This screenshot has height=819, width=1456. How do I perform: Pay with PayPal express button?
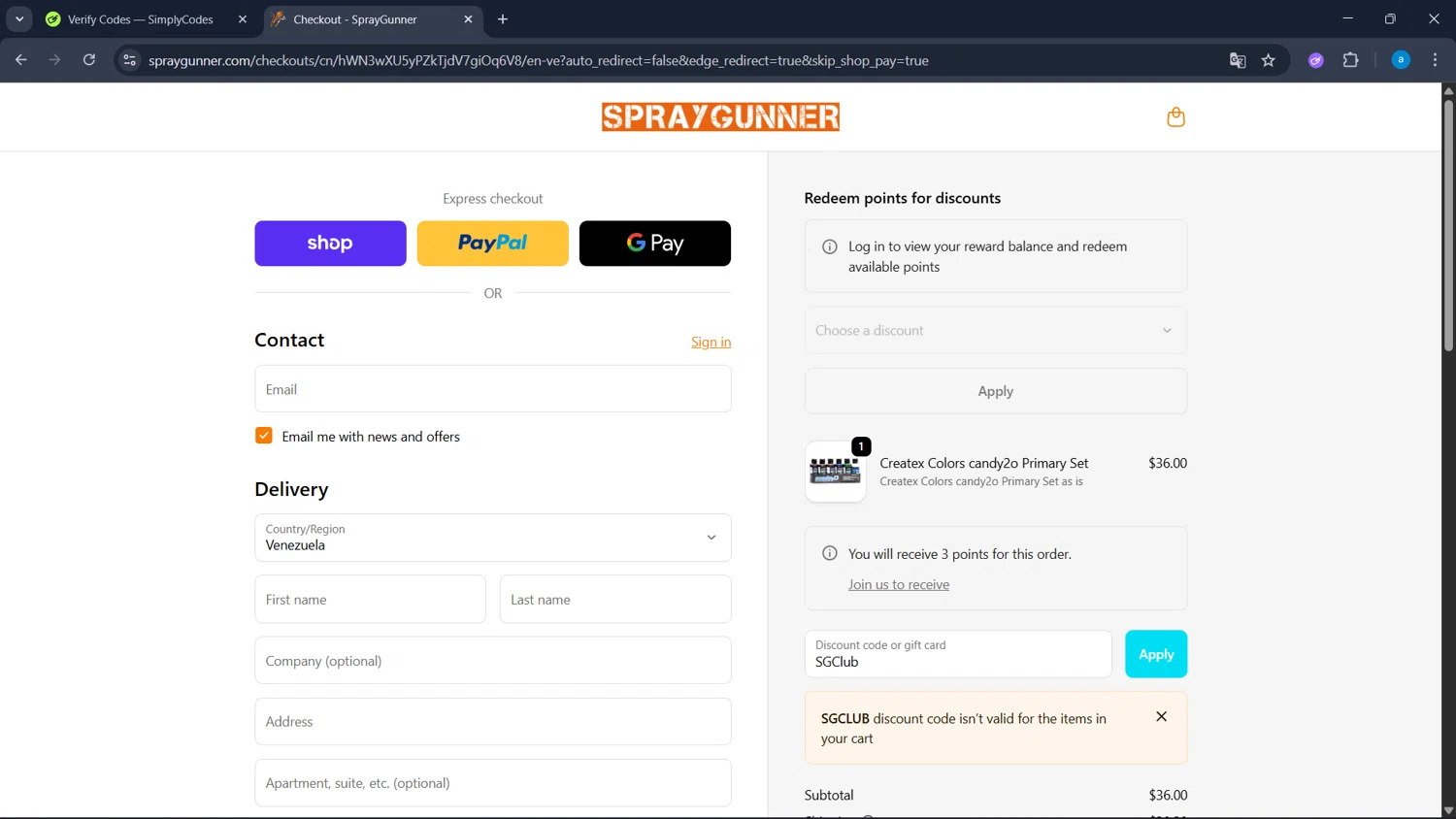(x=493, y=244)
